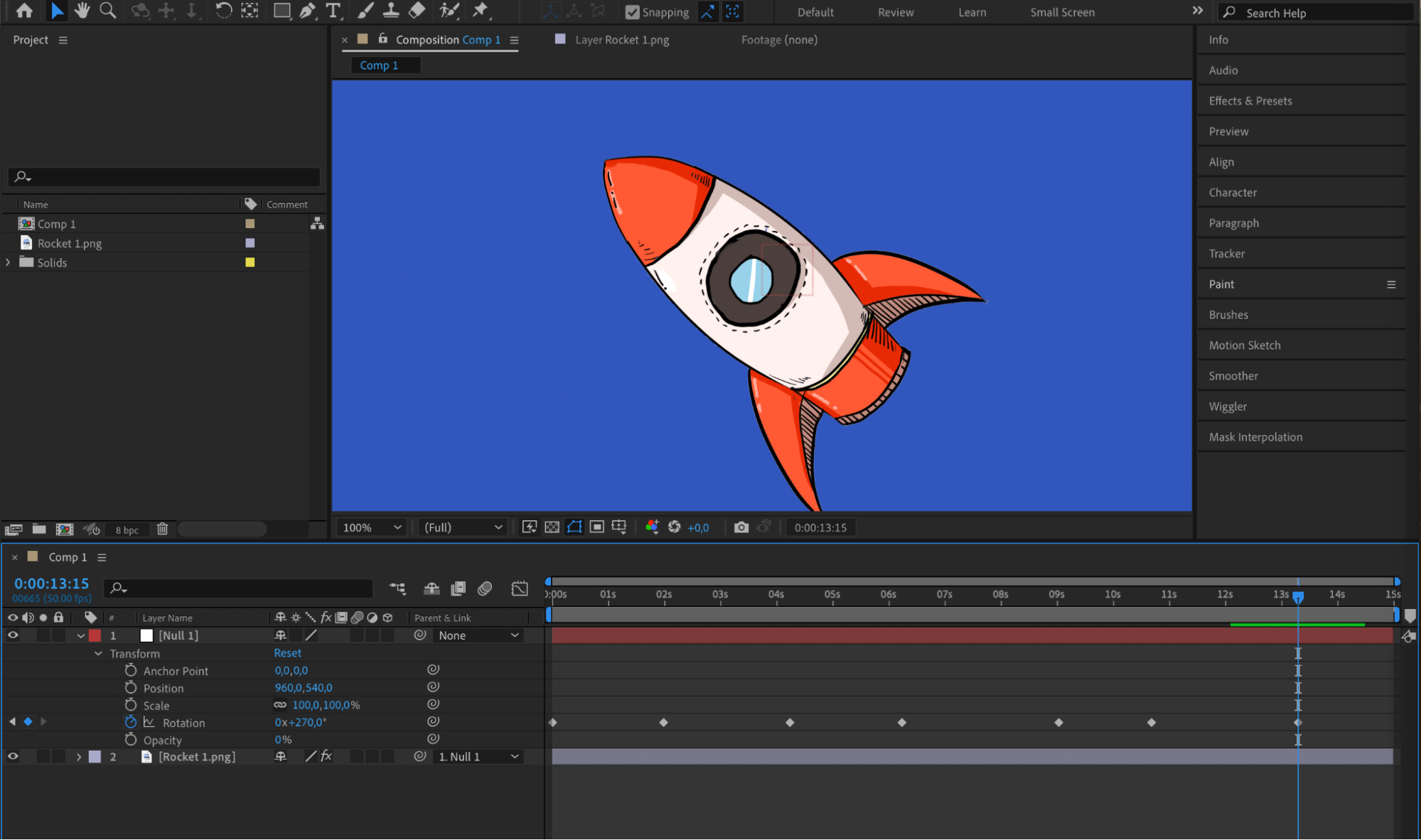Select the Hand tool
The height and width of the screenshot is (840, 1421).
click(82, 11)
